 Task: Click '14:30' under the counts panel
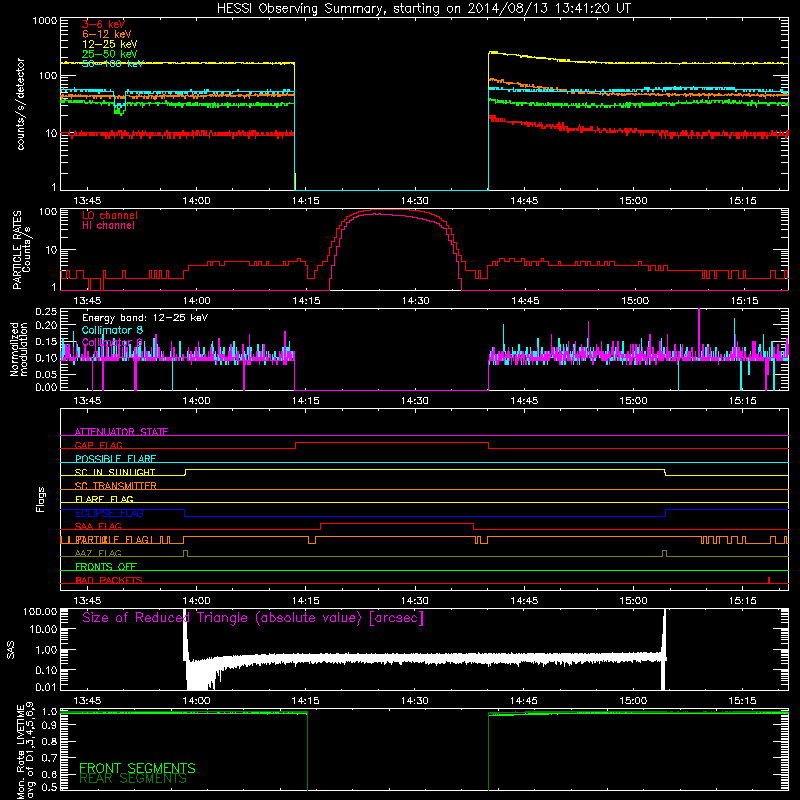coord(415,201)
